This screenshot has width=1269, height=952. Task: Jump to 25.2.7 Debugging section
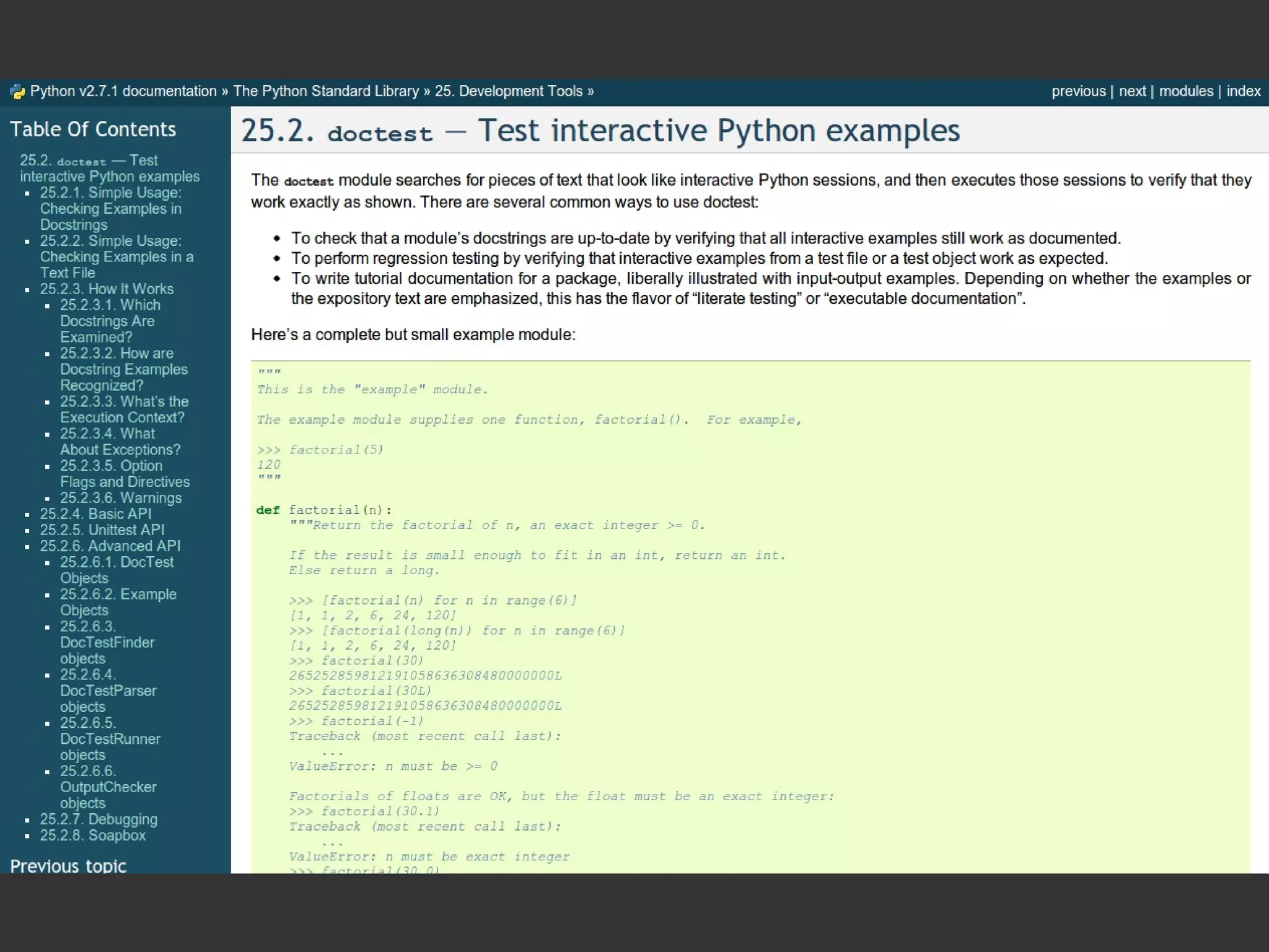click(x=99, y=819)
